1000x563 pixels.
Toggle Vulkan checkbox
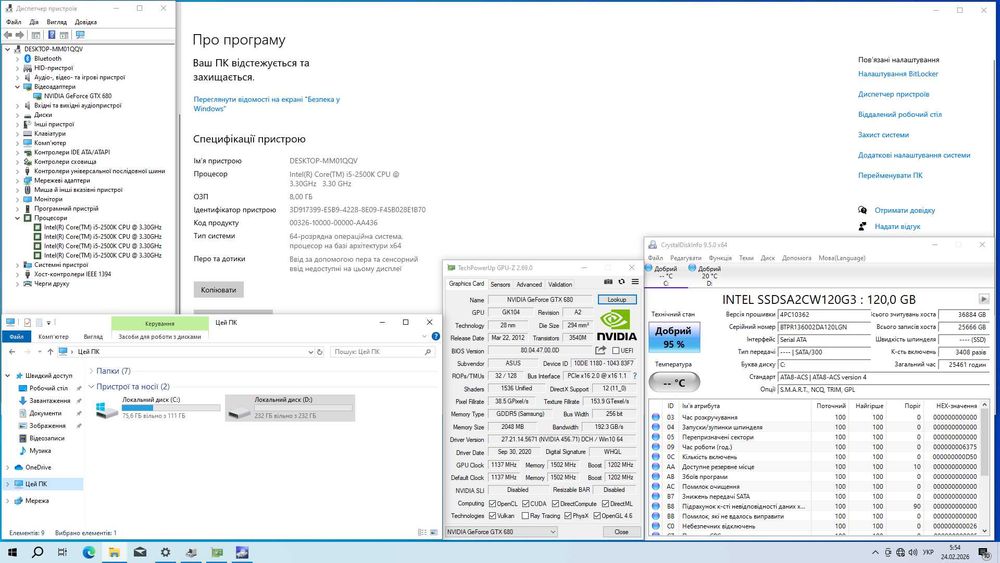(492, 515)
